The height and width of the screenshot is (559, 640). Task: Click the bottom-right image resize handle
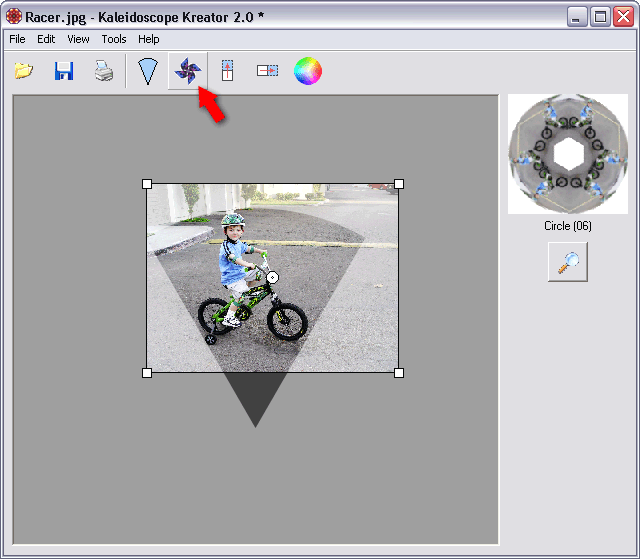[x=399, y=373]
